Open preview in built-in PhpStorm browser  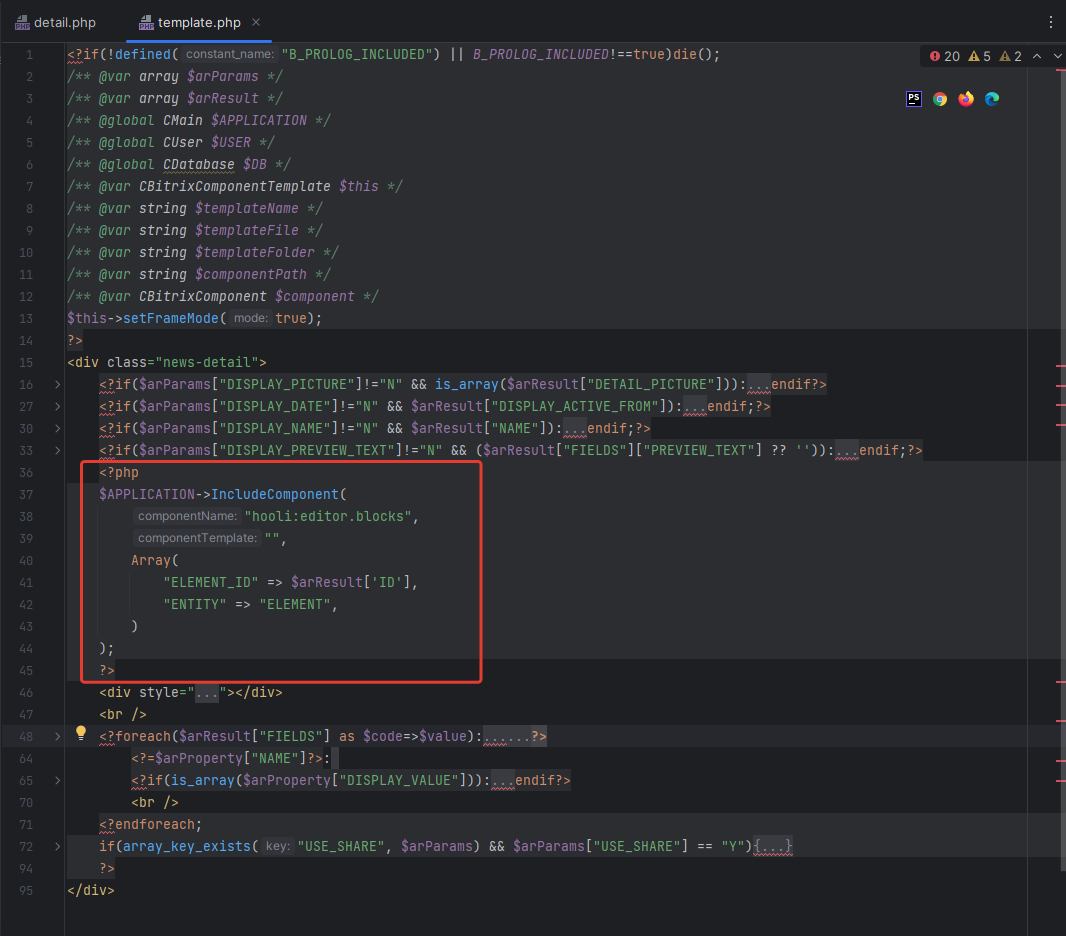(x=914, y=98)
